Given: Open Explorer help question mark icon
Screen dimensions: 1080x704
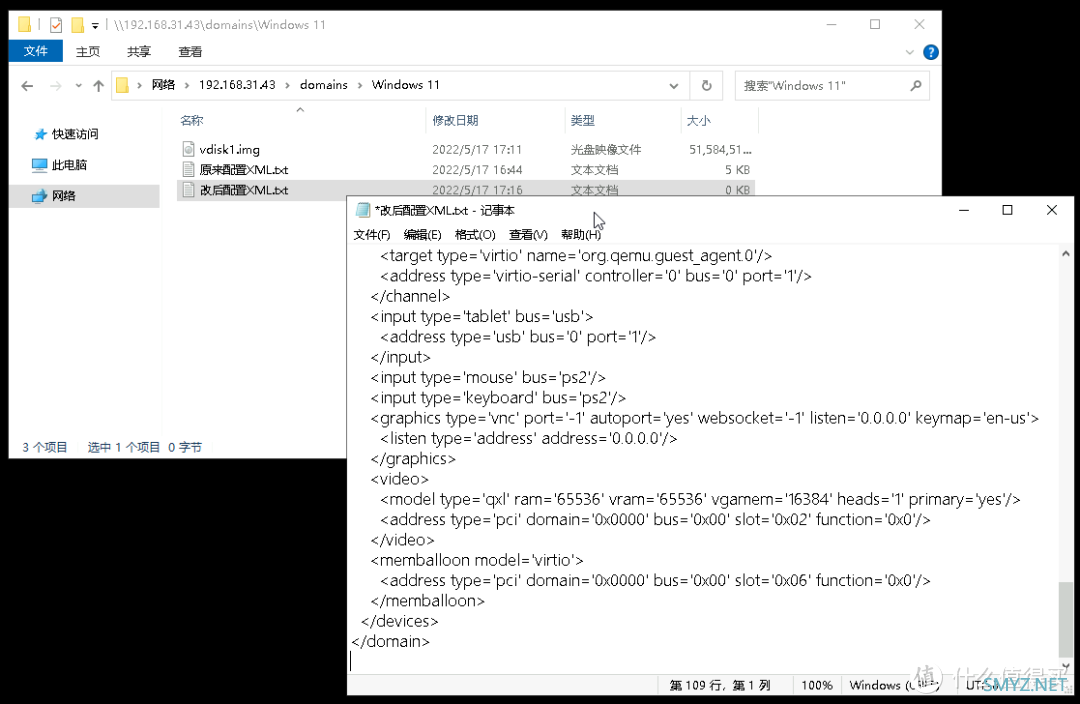Looking at the screenshot, I should 931,52.
